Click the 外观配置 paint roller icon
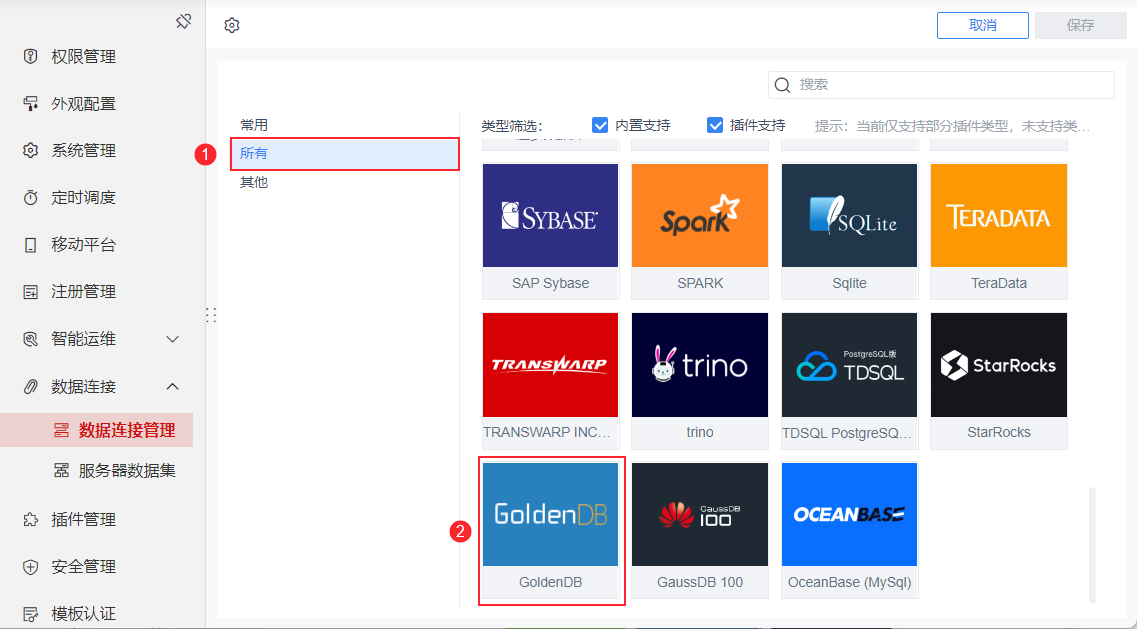Image resolution: width=1137 pixels, height=629 pixels. coord(30,104)
